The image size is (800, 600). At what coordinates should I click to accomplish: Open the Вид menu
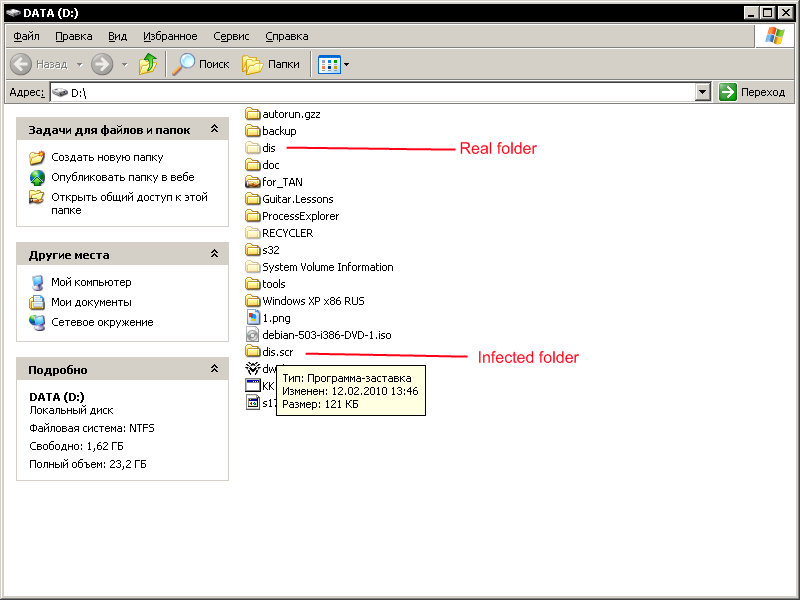(x=117, y=36)
